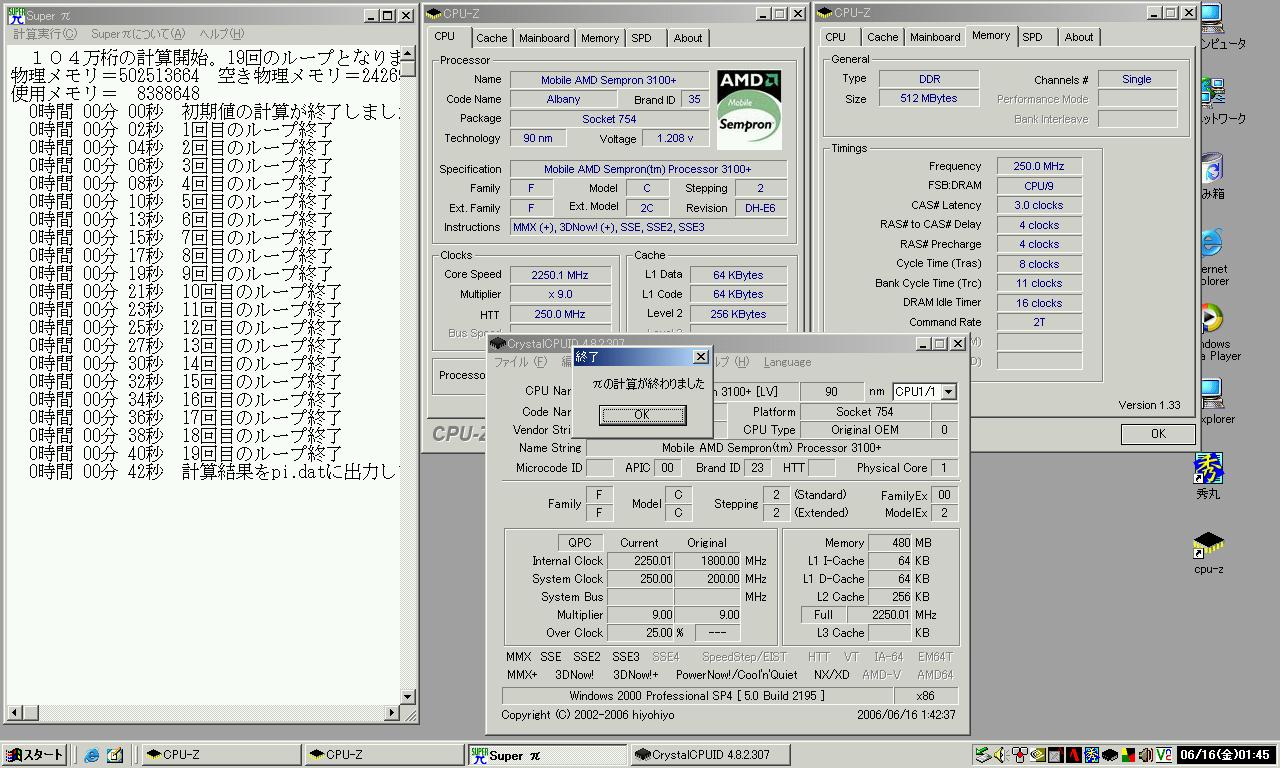Open About tab in CPU-Z memory window
Screen dimensions: 1280x768
point(1078,37)
